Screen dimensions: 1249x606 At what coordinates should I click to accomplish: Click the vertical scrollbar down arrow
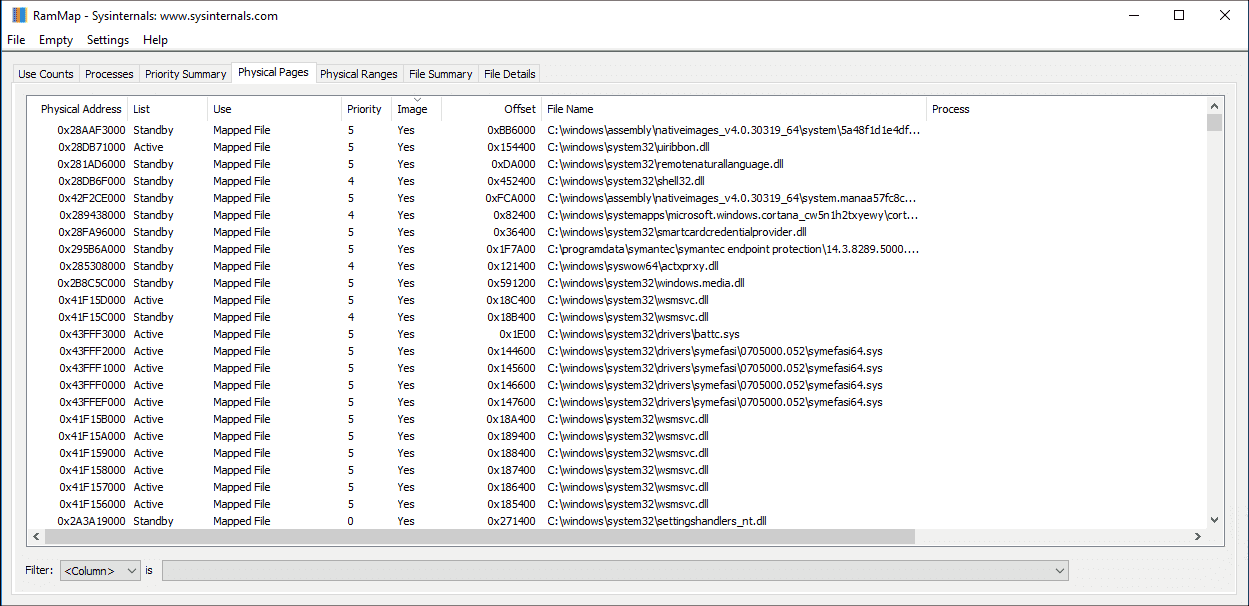click(x=1214, y=520)
